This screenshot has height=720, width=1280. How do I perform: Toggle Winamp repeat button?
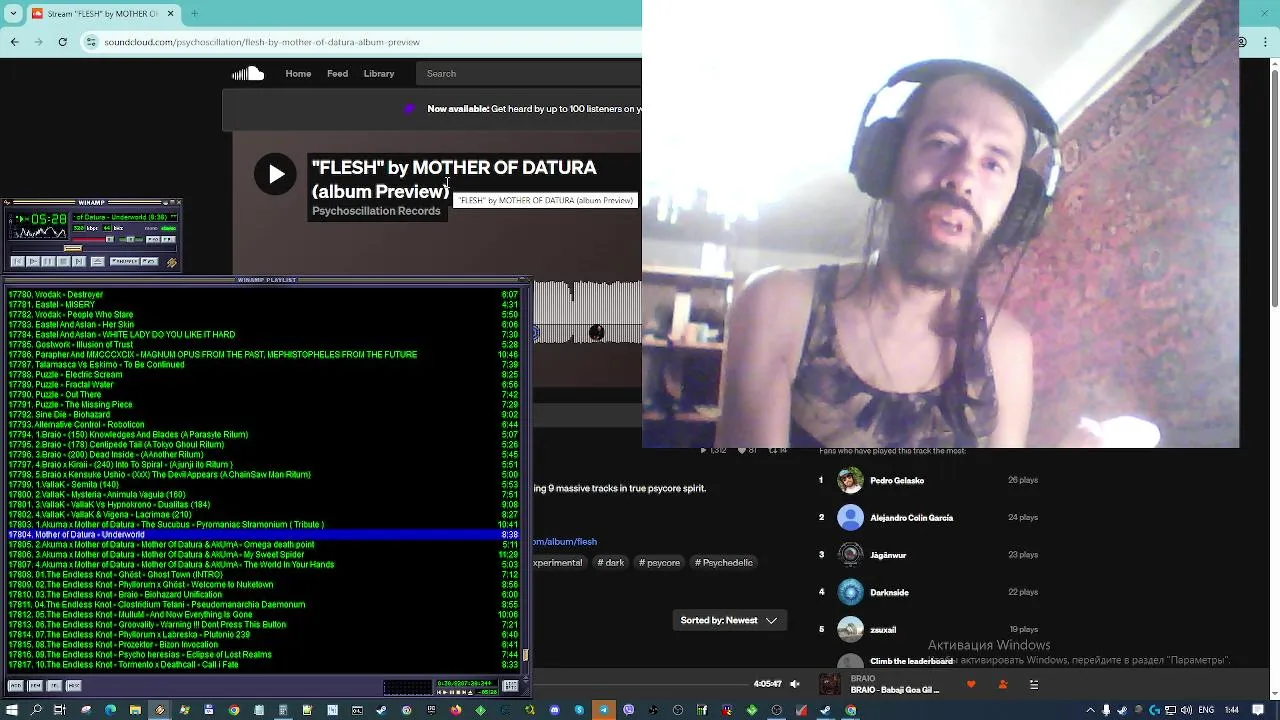pos(150,261)
